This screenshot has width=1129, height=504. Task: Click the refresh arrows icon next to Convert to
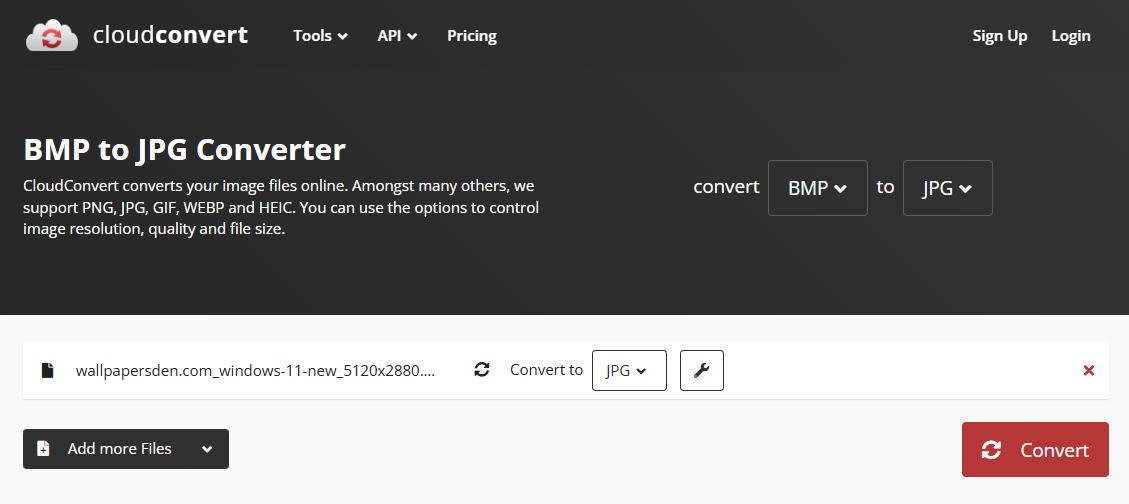click(482, 370)
